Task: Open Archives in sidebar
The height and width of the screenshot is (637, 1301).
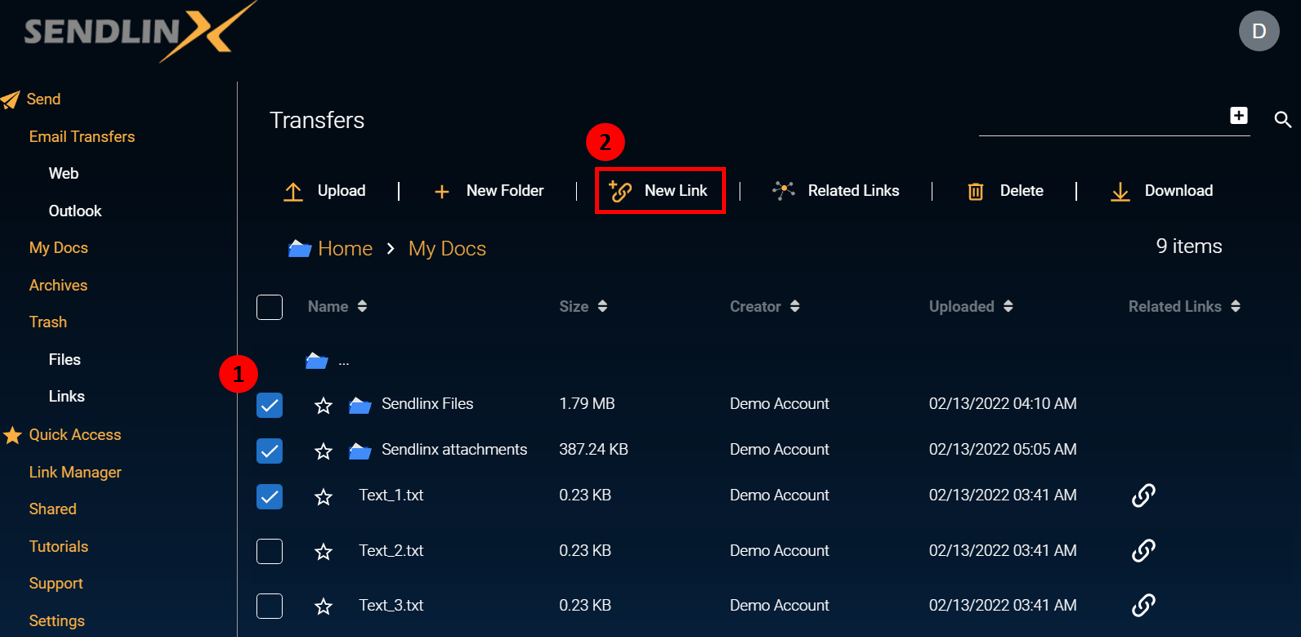Action: pyautogui.click(x=58, y=285)
